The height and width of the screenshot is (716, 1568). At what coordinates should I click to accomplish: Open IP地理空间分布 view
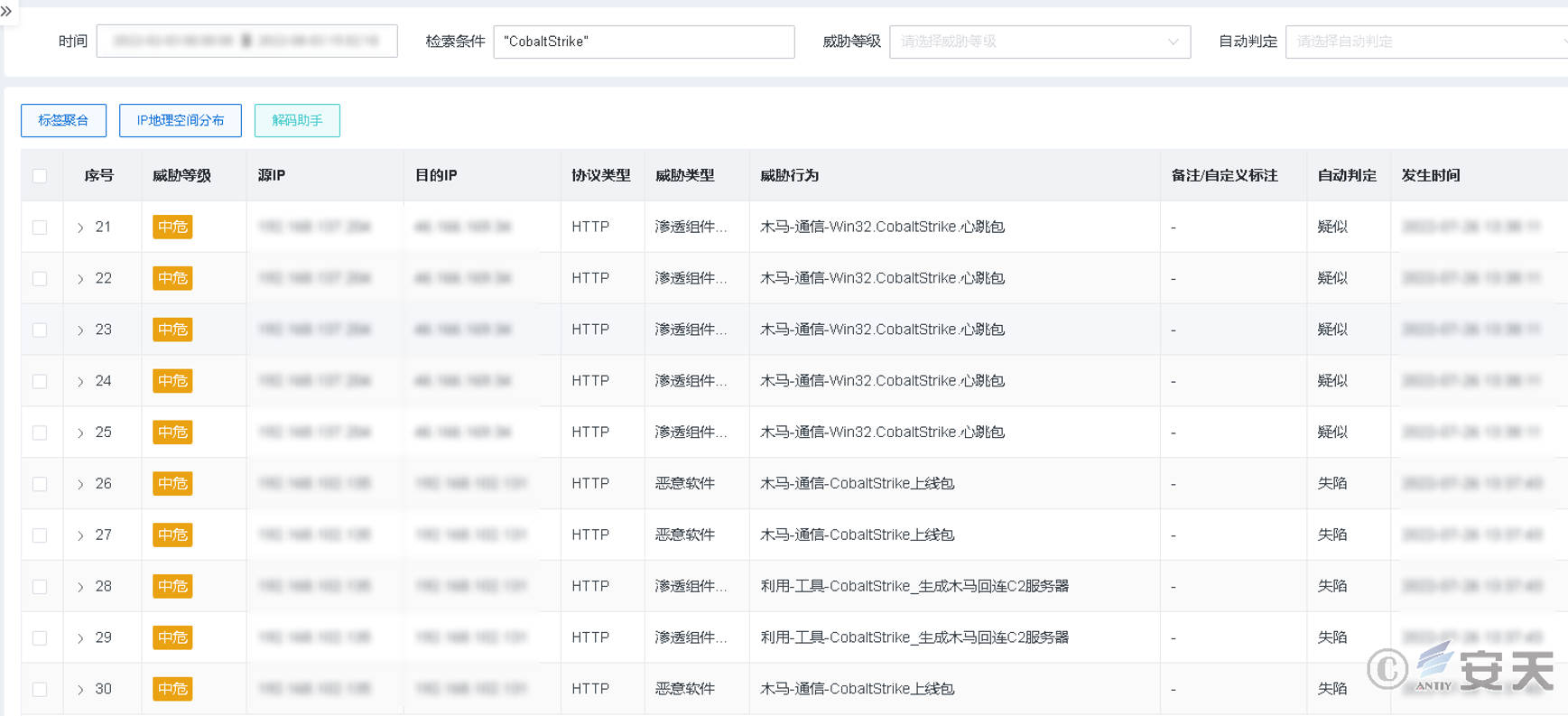coord(181,120)
